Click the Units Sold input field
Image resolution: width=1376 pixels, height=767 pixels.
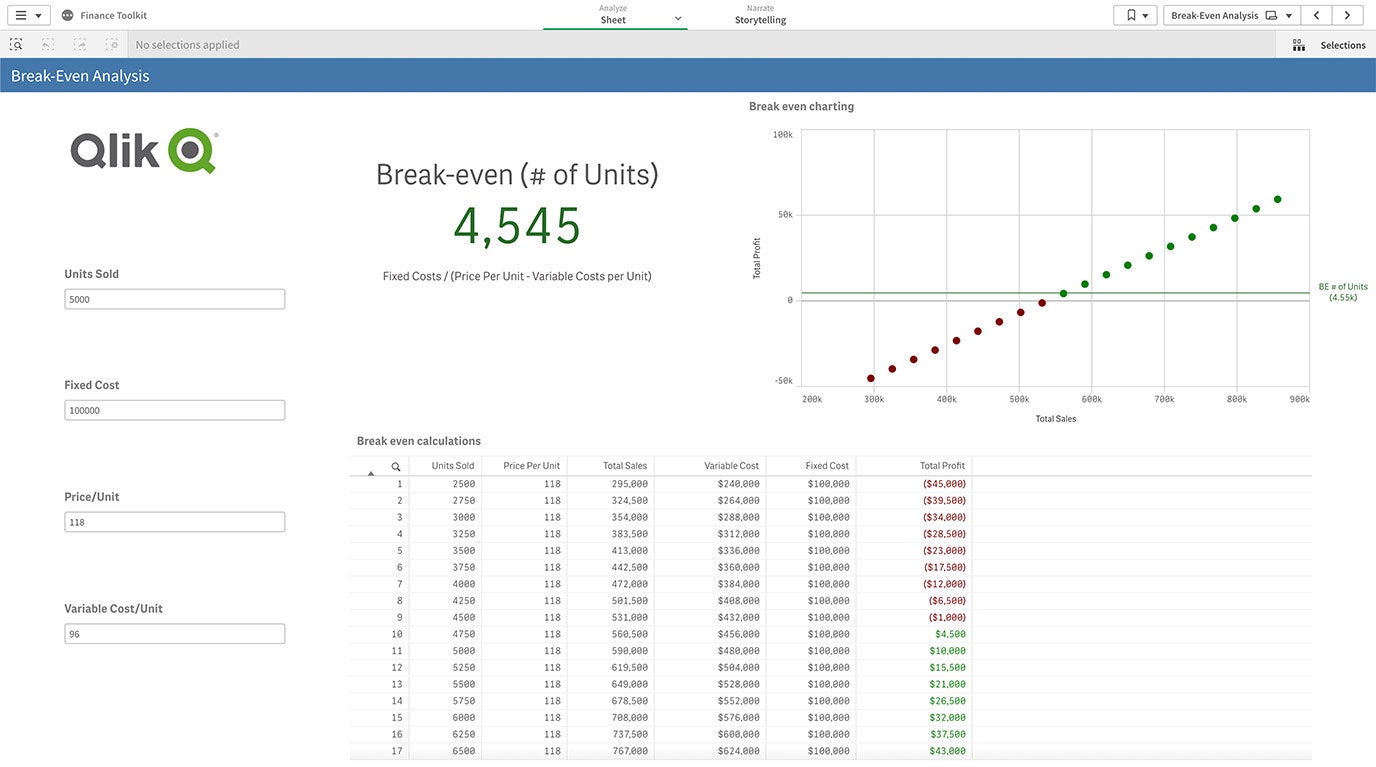175,299
